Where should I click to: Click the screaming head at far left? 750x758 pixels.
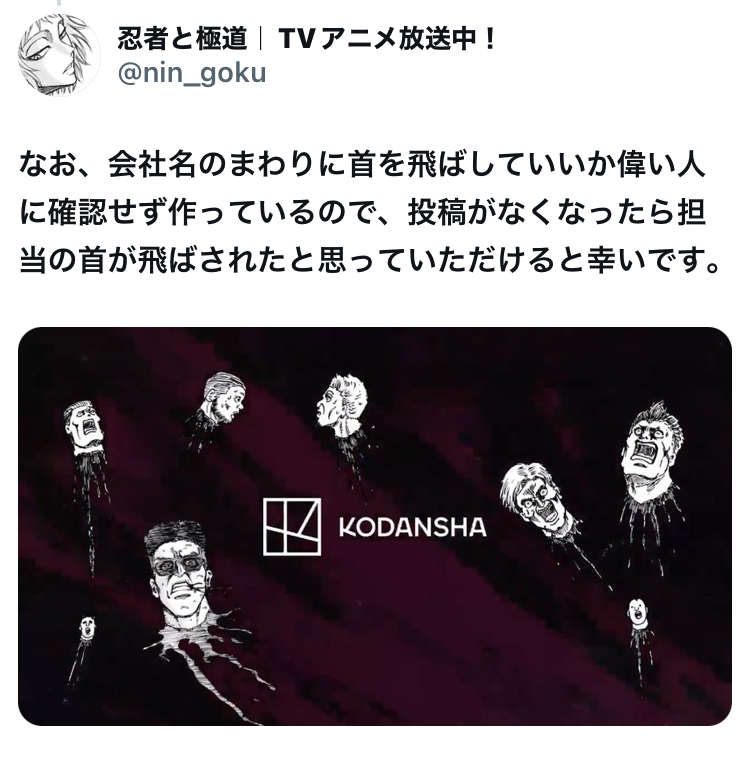tap(83, 427)
